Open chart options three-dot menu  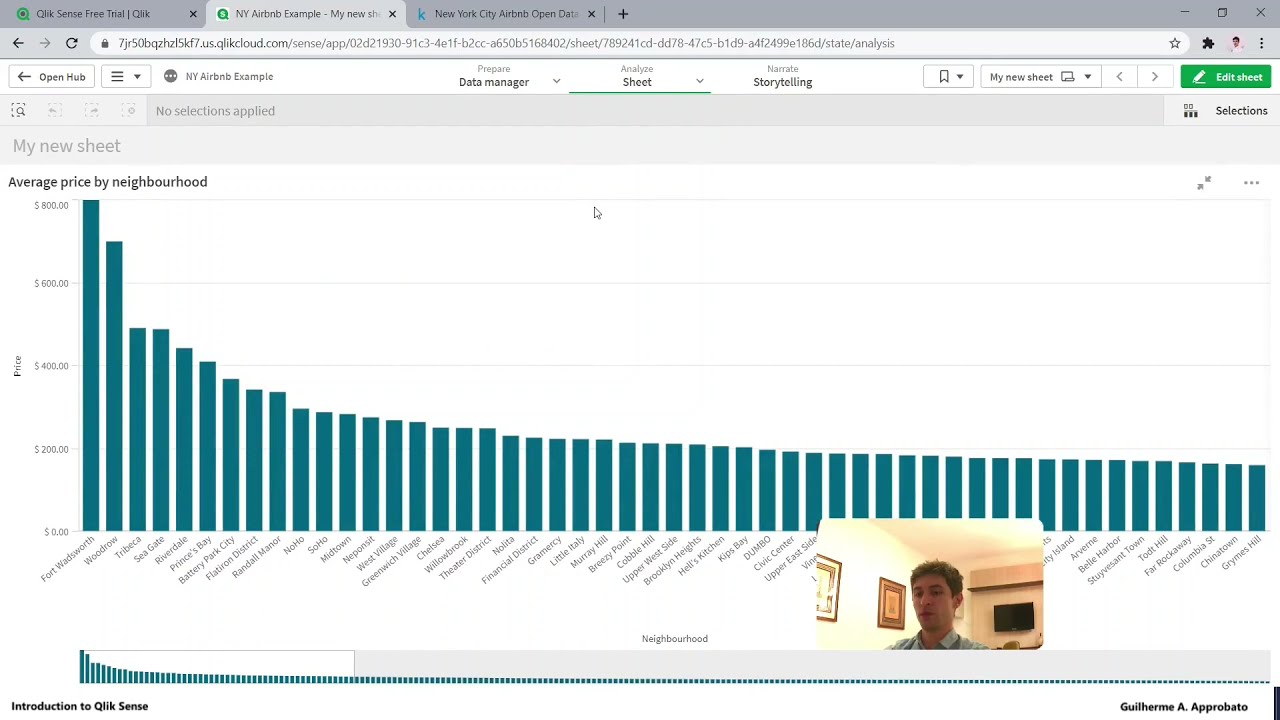coord(1251,183)
